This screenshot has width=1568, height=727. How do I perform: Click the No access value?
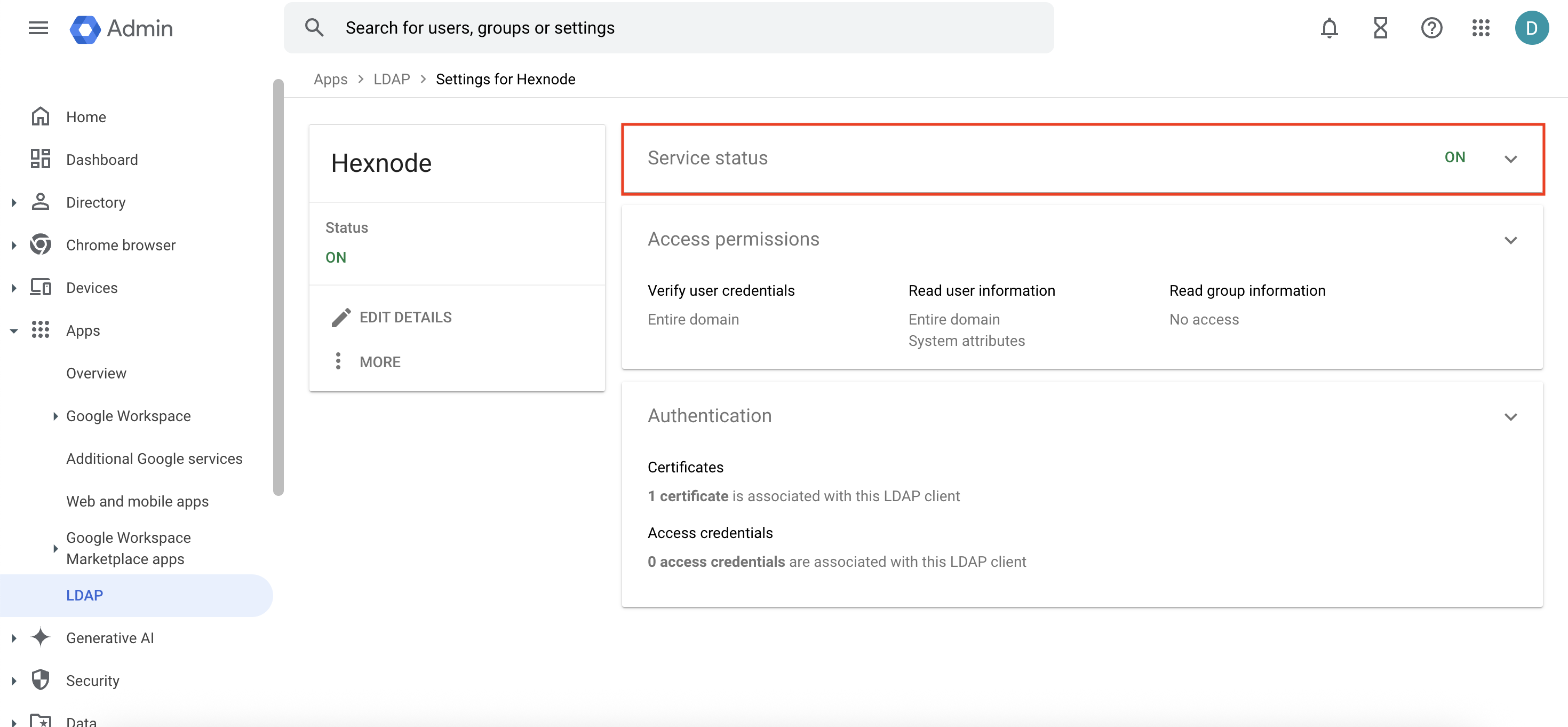pos(1204,319)
